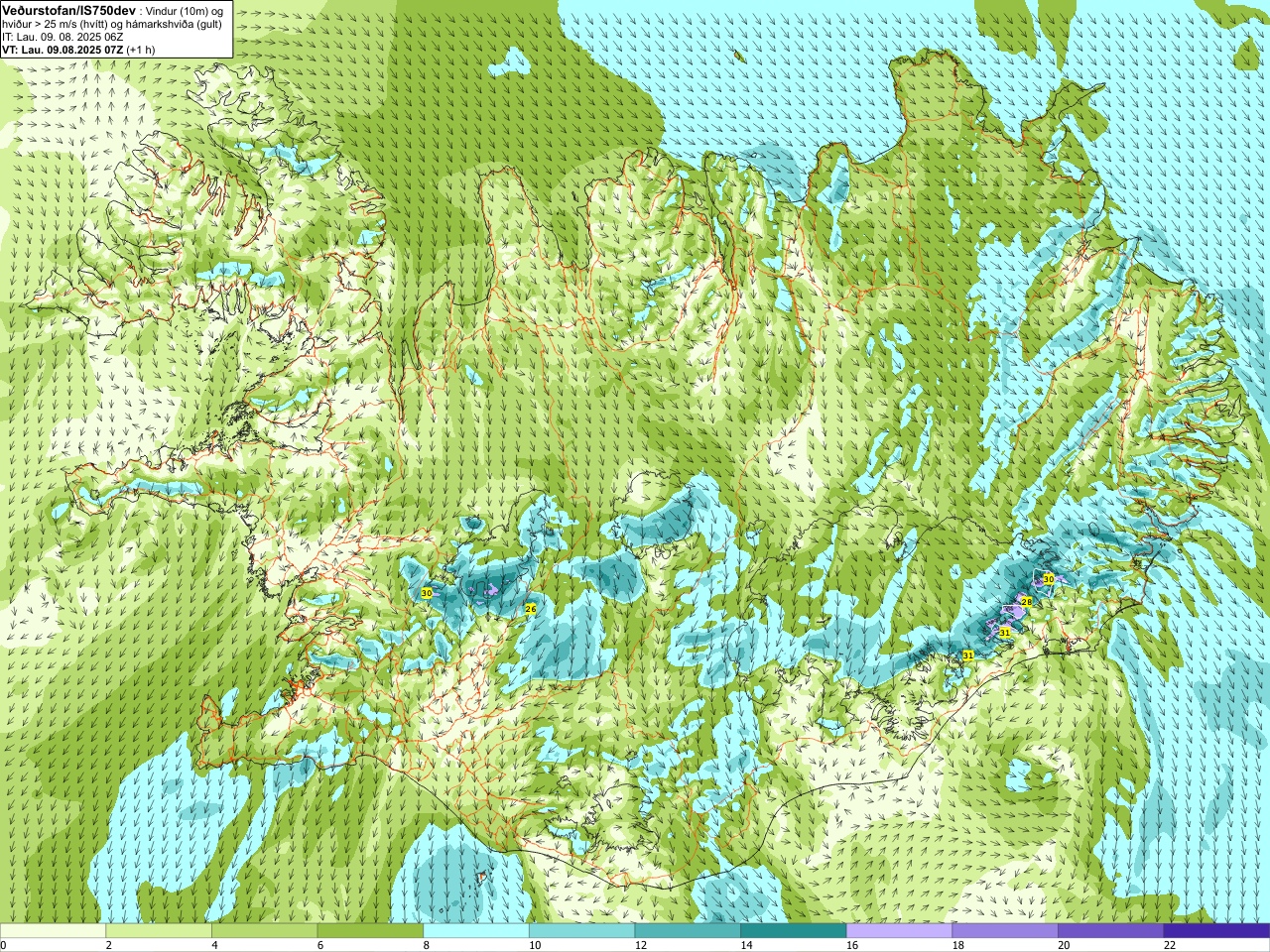Pick the 14–16 m/s dark teal color bar segment
The width and height of the screenshot is (1270, 952).
[794, 931]
